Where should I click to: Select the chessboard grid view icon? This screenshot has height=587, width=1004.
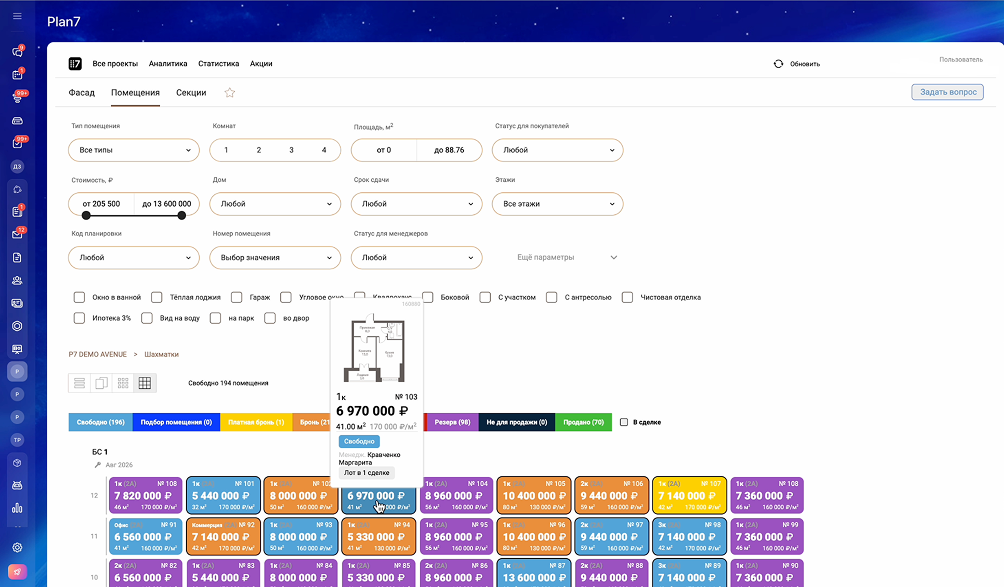[x=144, y=383]
